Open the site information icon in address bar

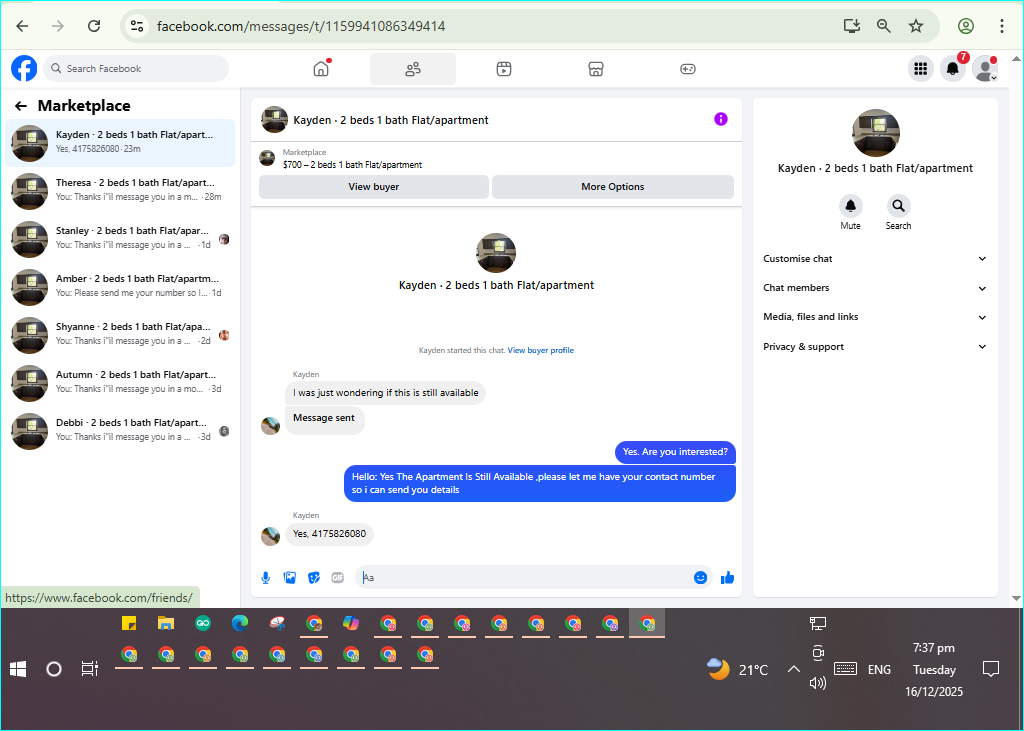click(x=136, y=26)
